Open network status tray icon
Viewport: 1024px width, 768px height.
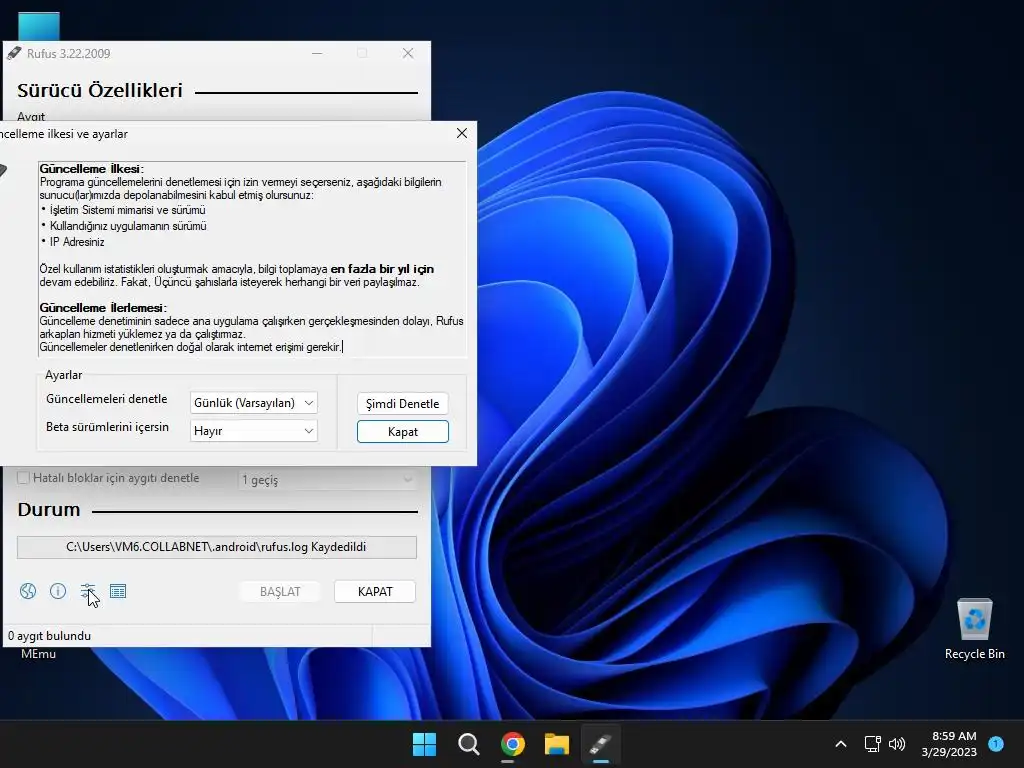[872, 744]
